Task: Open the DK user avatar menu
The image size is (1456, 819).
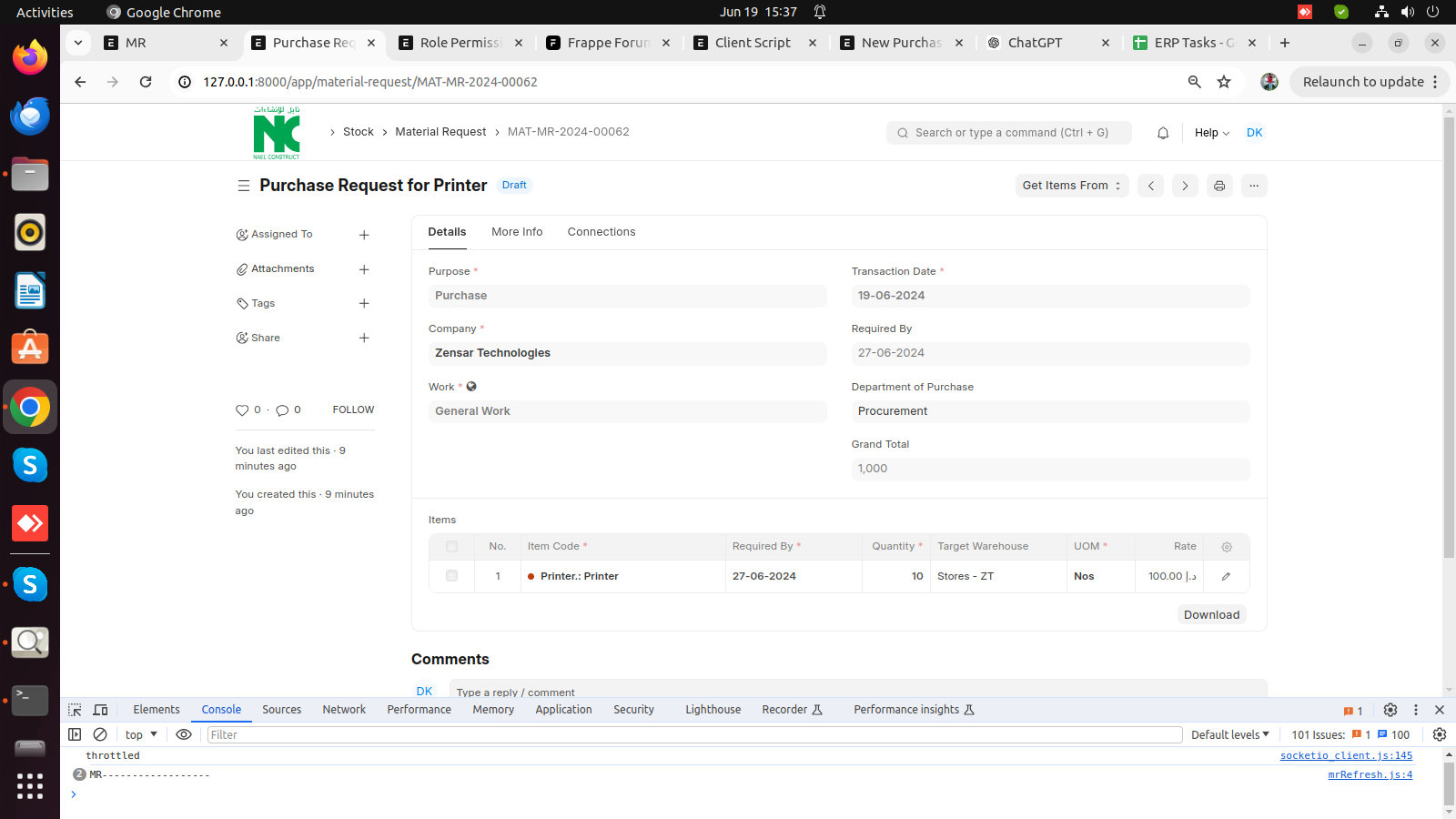Action: (x=1255, y=133)
